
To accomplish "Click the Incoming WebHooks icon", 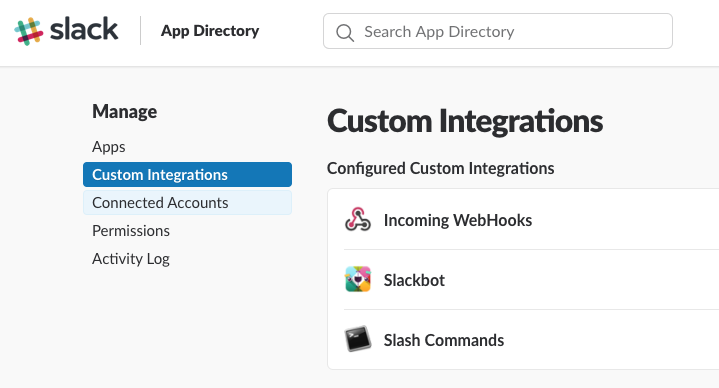I will [358, 220].
